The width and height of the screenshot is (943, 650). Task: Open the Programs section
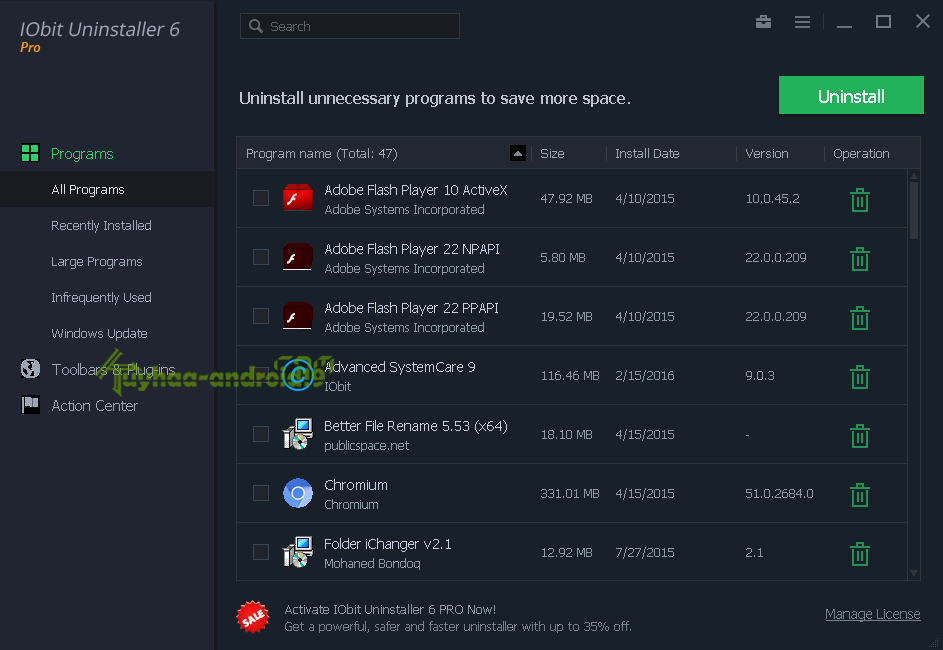pyautogui.click(x=82, y=153)
